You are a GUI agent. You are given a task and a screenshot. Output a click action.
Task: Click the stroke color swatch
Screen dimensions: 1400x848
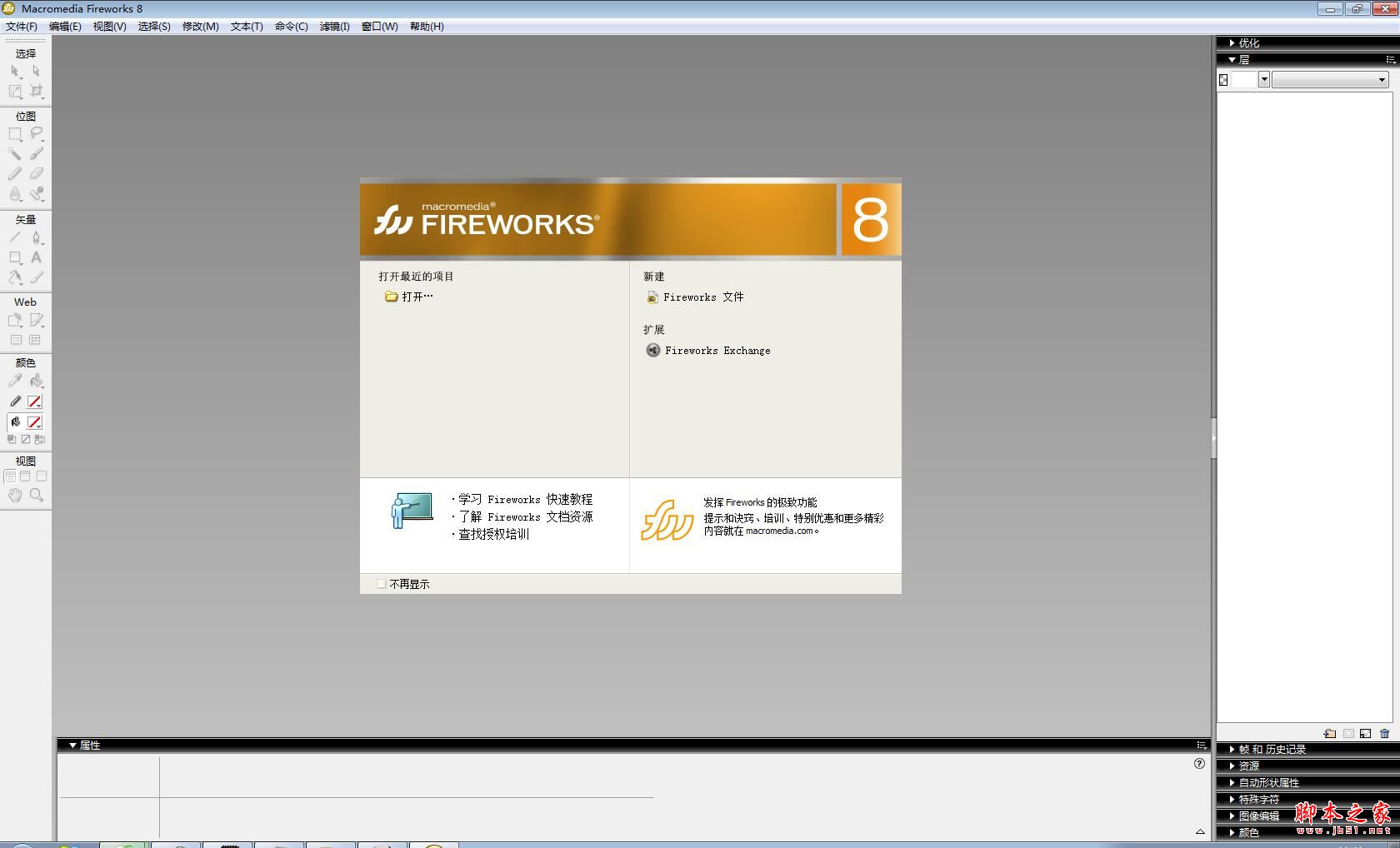(x=34, y=402)
